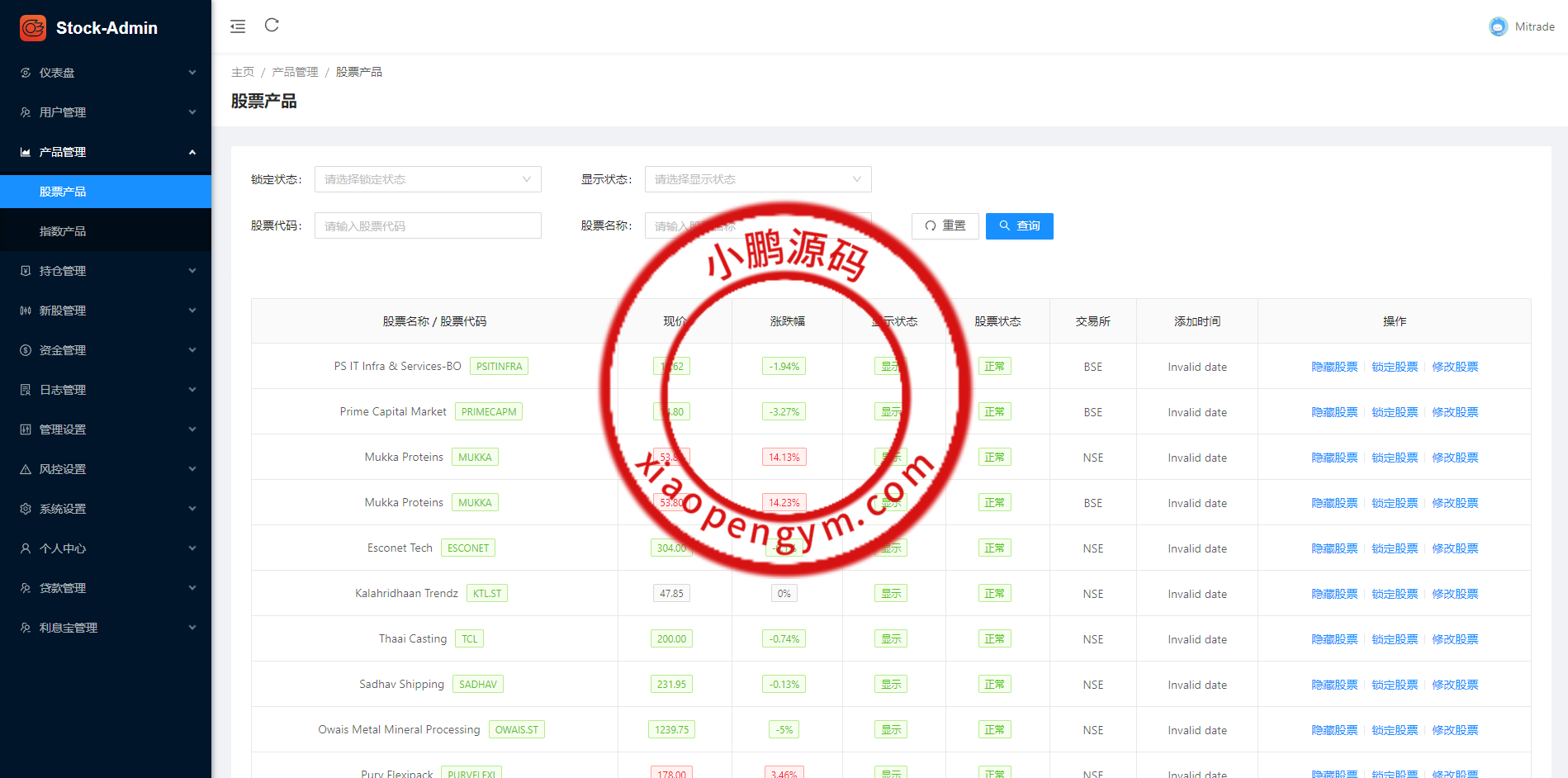Open the 风控设置 sidebar menu

106,469
